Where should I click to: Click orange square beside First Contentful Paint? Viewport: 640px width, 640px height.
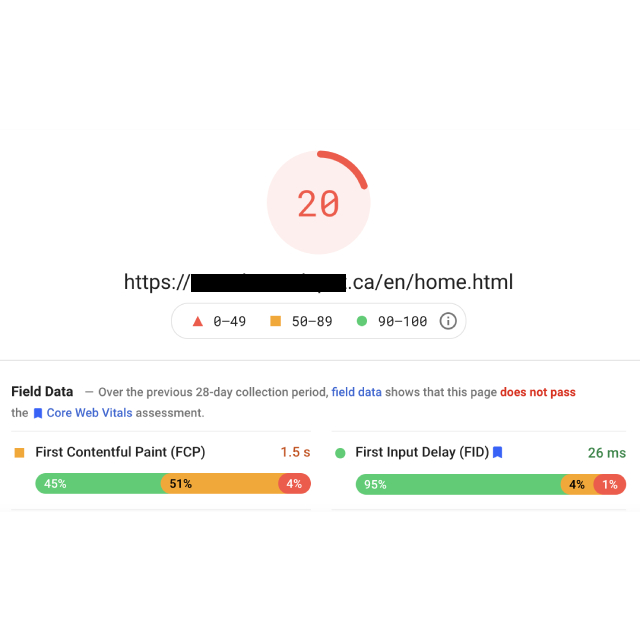(19, 453)
